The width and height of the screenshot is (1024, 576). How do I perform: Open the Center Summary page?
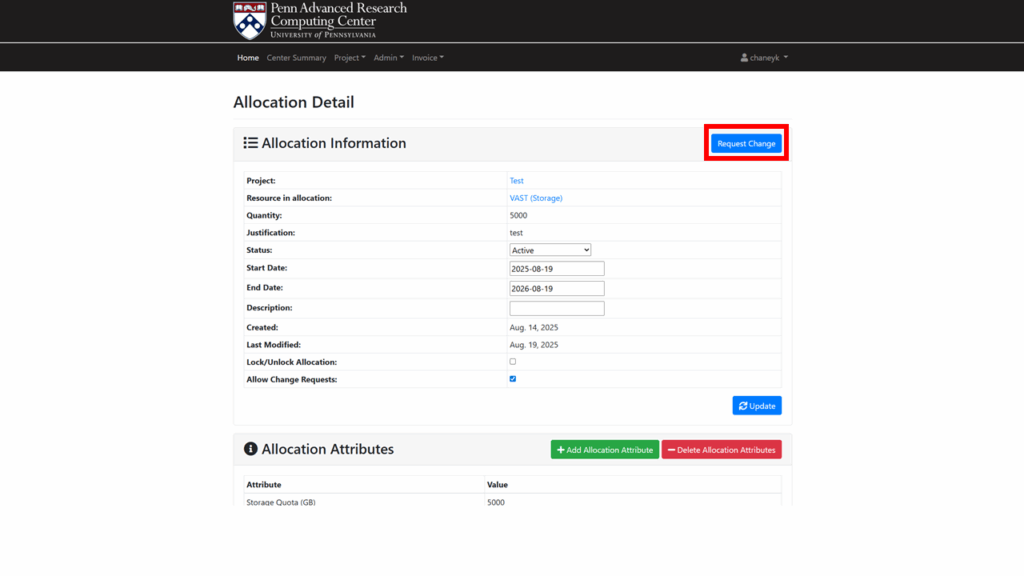pos(296,58)
